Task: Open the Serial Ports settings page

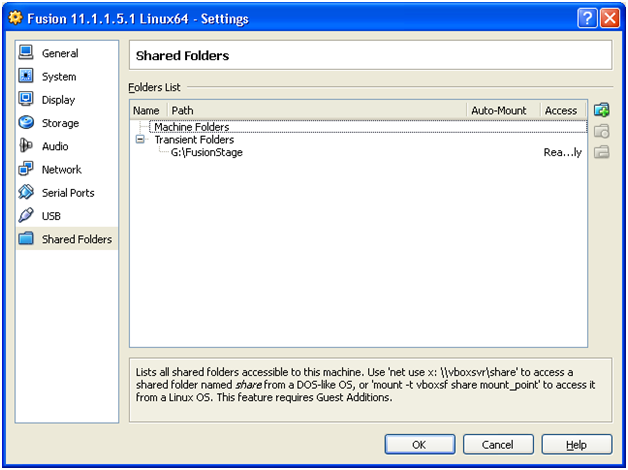Action: (67, 192)
